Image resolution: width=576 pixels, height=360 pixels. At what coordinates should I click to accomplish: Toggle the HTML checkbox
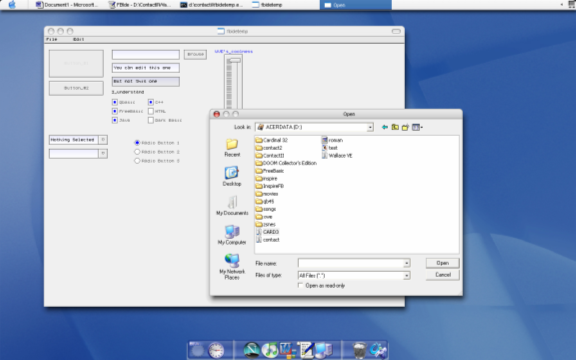pos(151,111)
